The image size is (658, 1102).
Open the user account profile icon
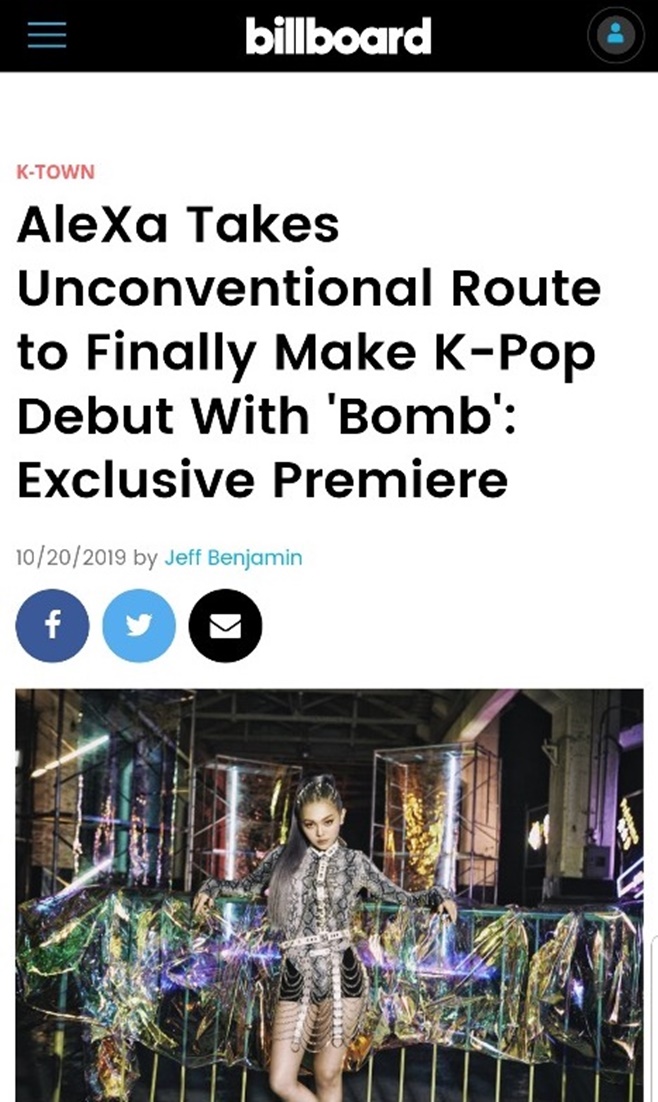pos(615,34)
